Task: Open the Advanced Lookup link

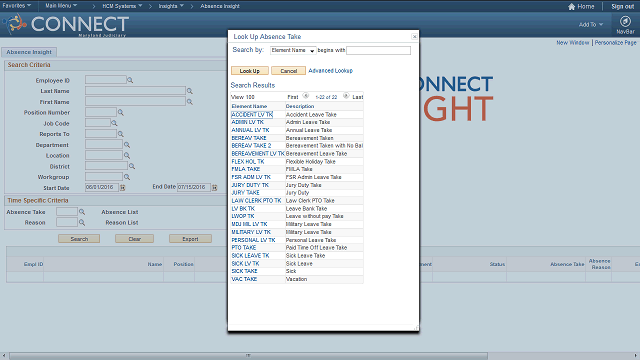Action: click(331, 71)
